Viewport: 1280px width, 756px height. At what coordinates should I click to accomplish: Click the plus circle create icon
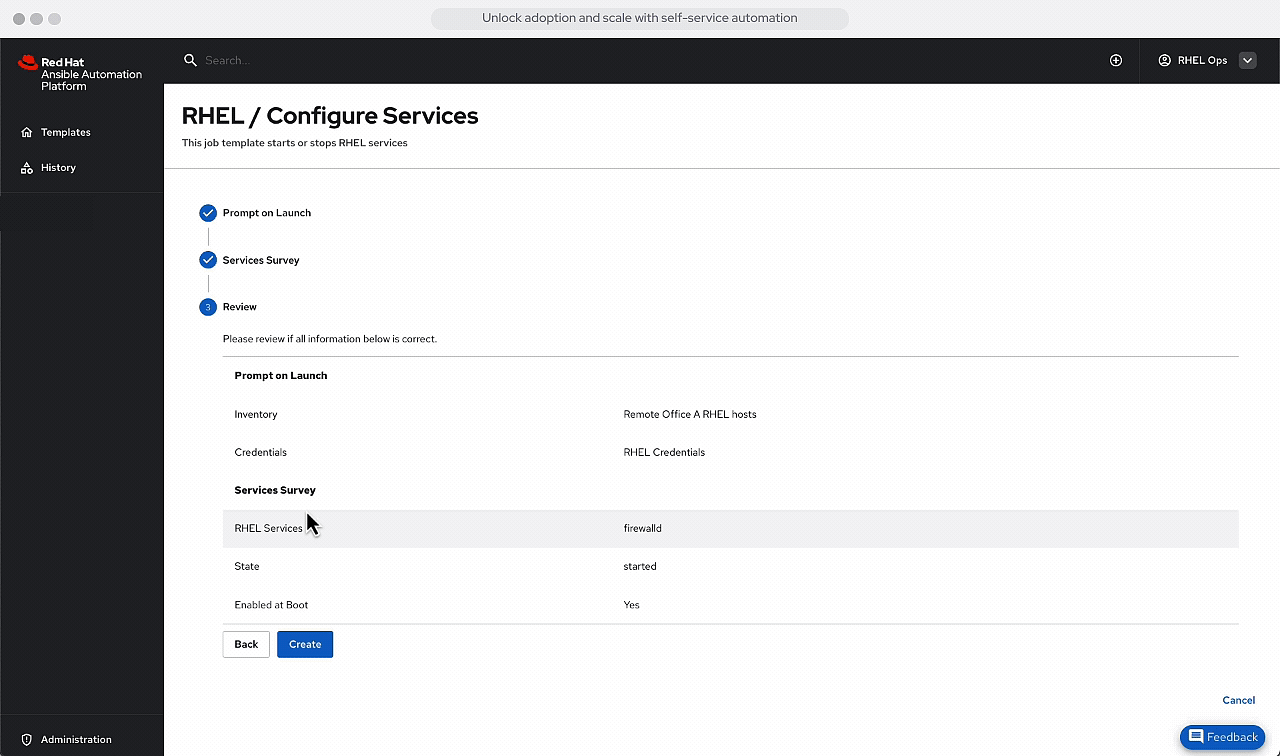coord(1116,60)
